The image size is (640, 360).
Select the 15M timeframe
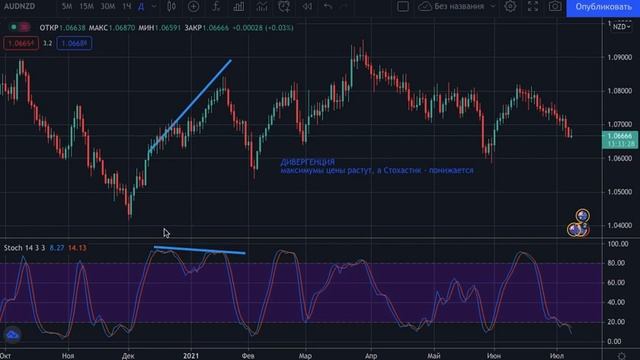pyautogui.click(x=86, y=7)
